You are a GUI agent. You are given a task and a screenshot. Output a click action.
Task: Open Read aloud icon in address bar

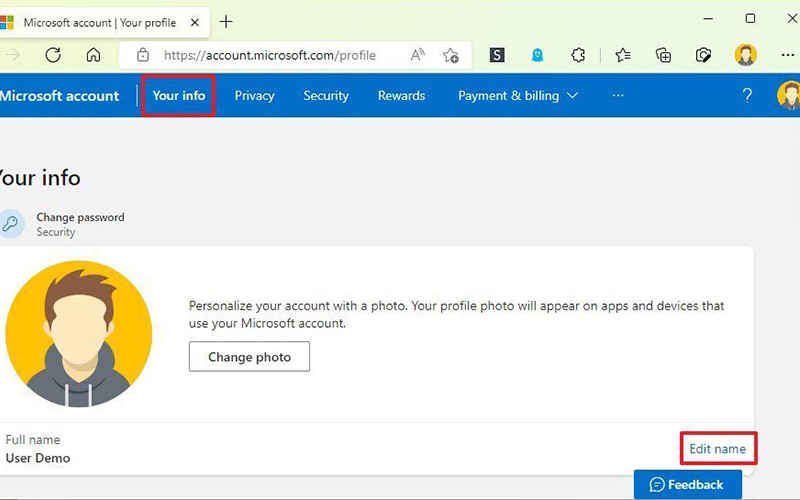point(418,55)
